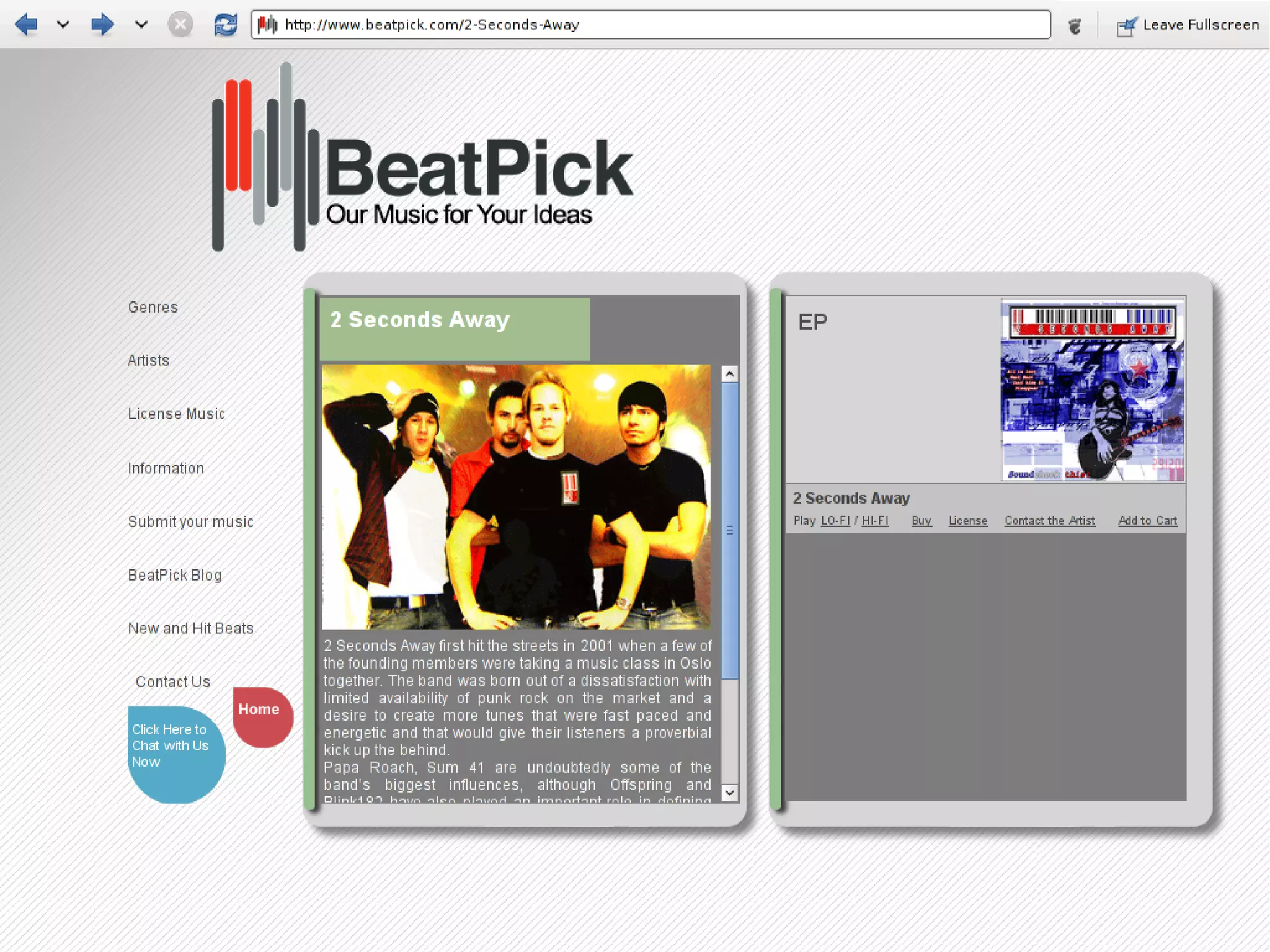Click the browser Back arrow
The height and width of the screenshot is (952, 1270).
[26, 25]
